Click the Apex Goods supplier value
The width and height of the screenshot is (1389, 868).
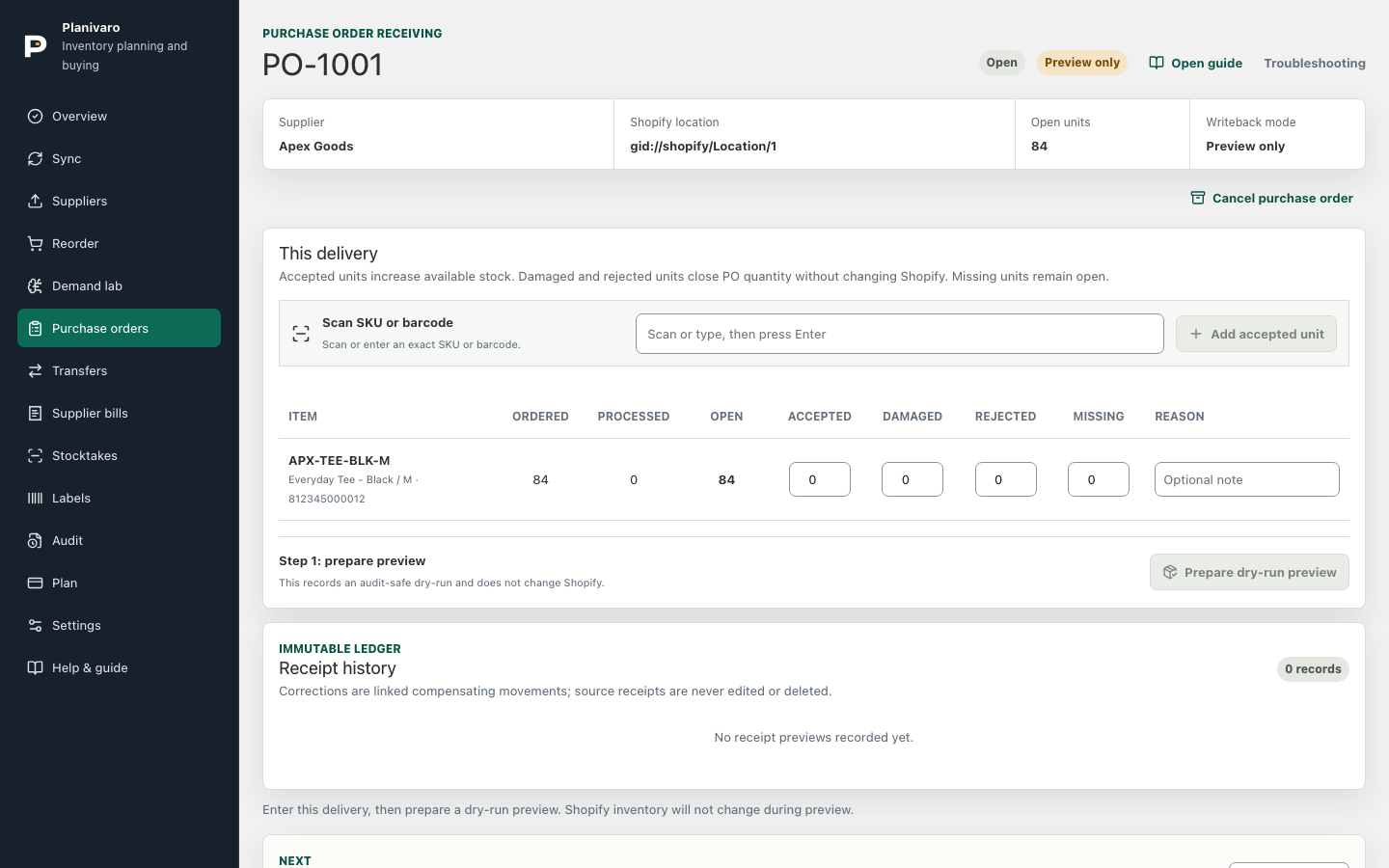click(316, 147)
